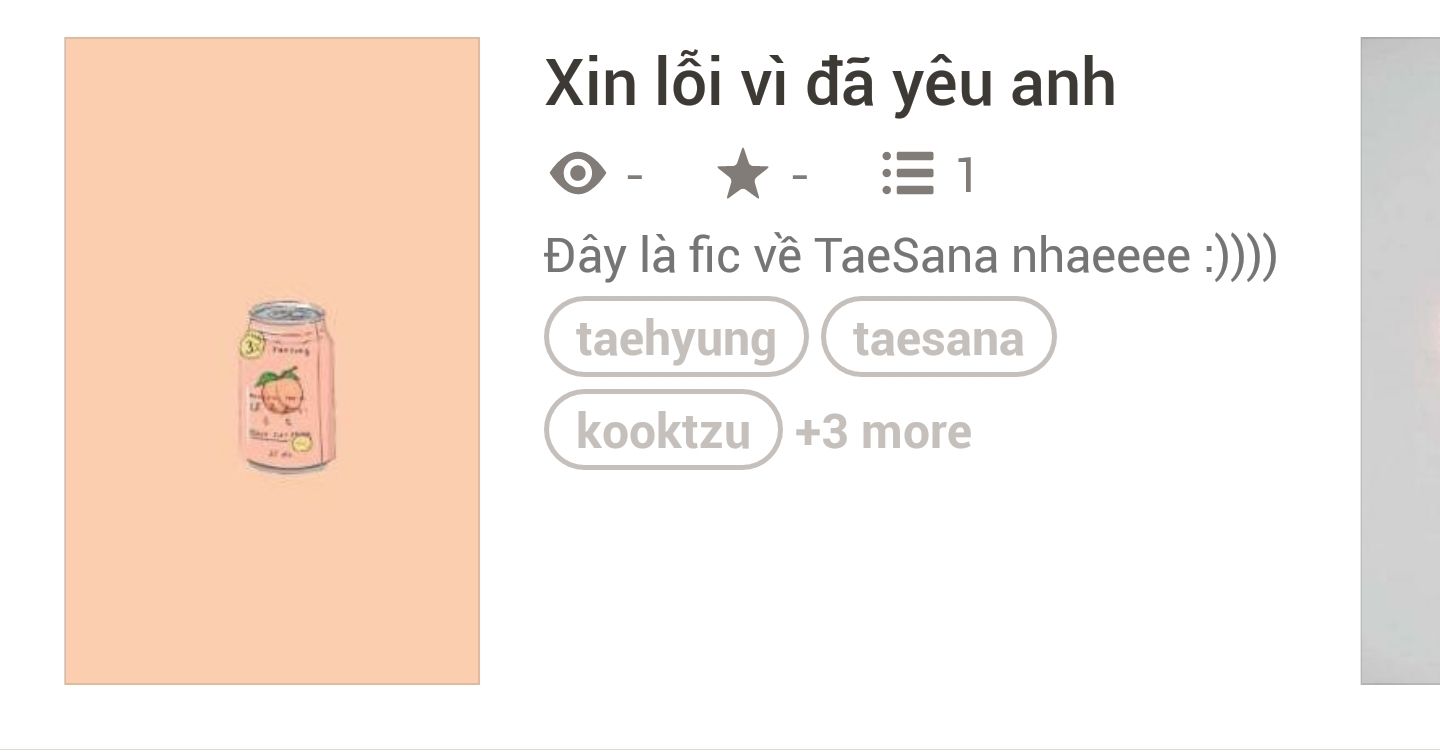This screenshot has height=756, width=1440.
Task: Open the peach-colored story cover
Action: tap(272, 361)
